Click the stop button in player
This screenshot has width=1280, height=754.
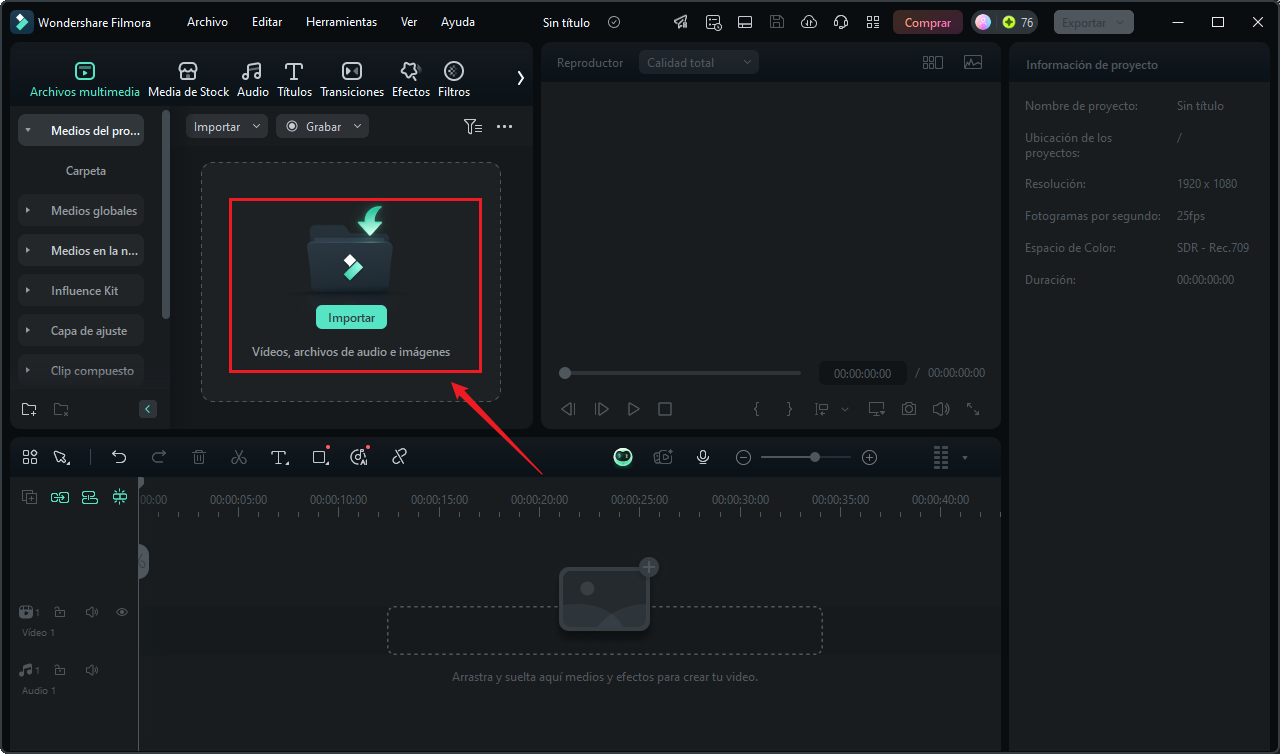(665, 409)
